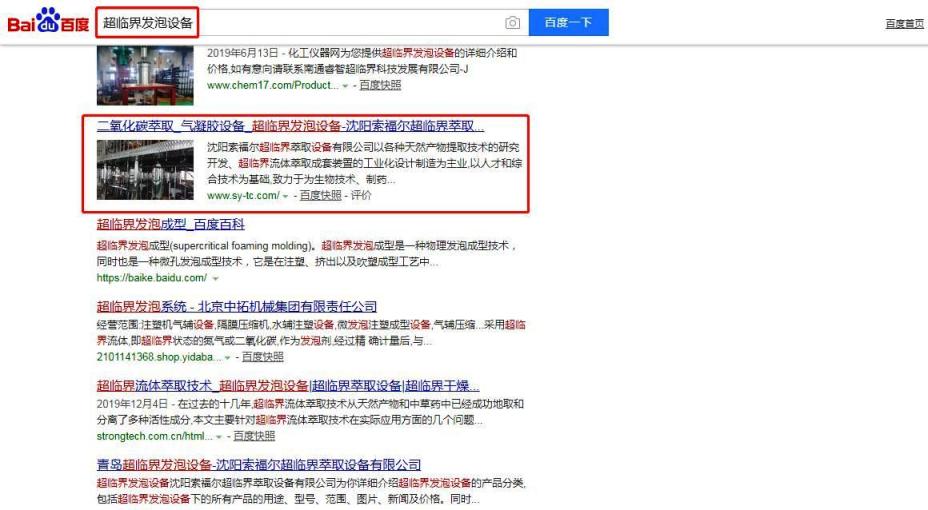This screenshot has height=510, width=928.
Task: Click 评价 link for sy-tc.com result
Action: (x=361, y=195)
